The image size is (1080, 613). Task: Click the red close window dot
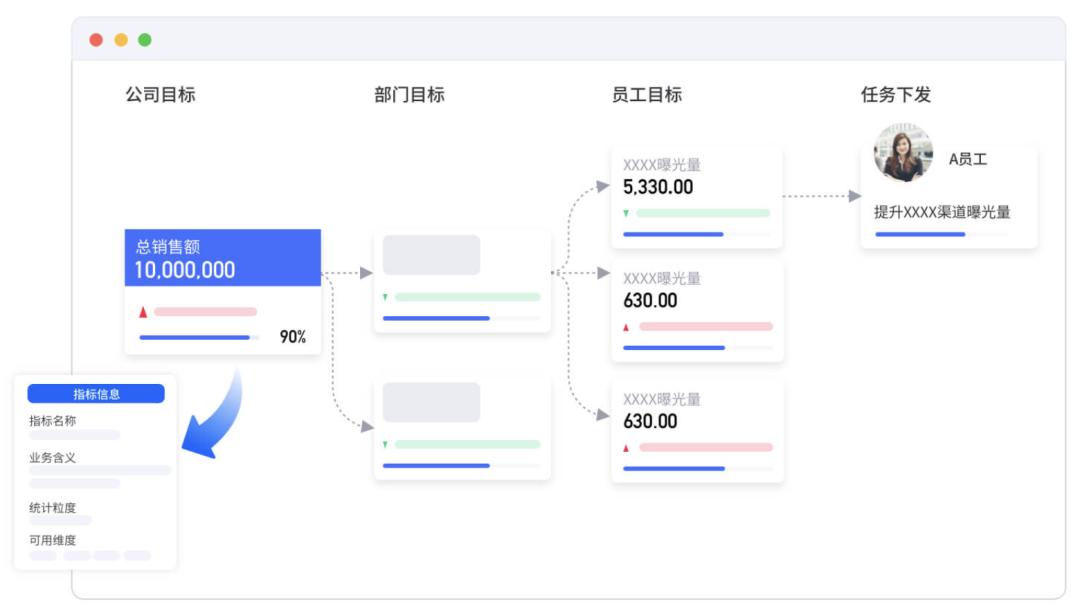point(96,40)
